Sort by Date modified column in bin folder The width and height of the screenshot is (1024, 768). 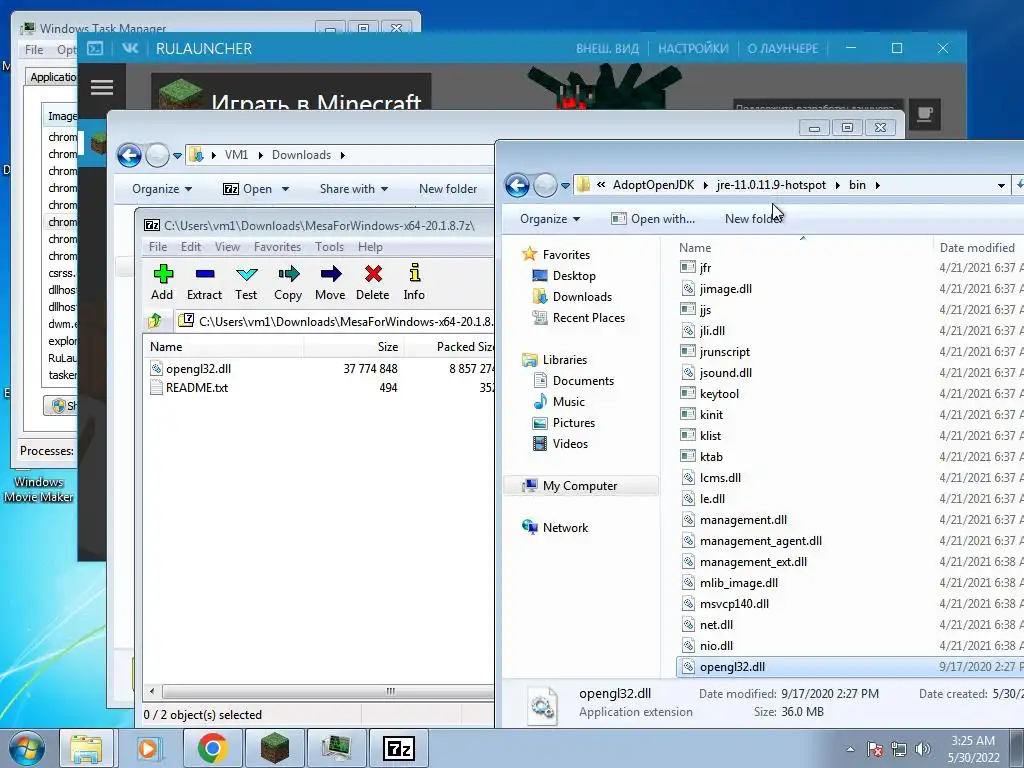click(x=977, y=248)
